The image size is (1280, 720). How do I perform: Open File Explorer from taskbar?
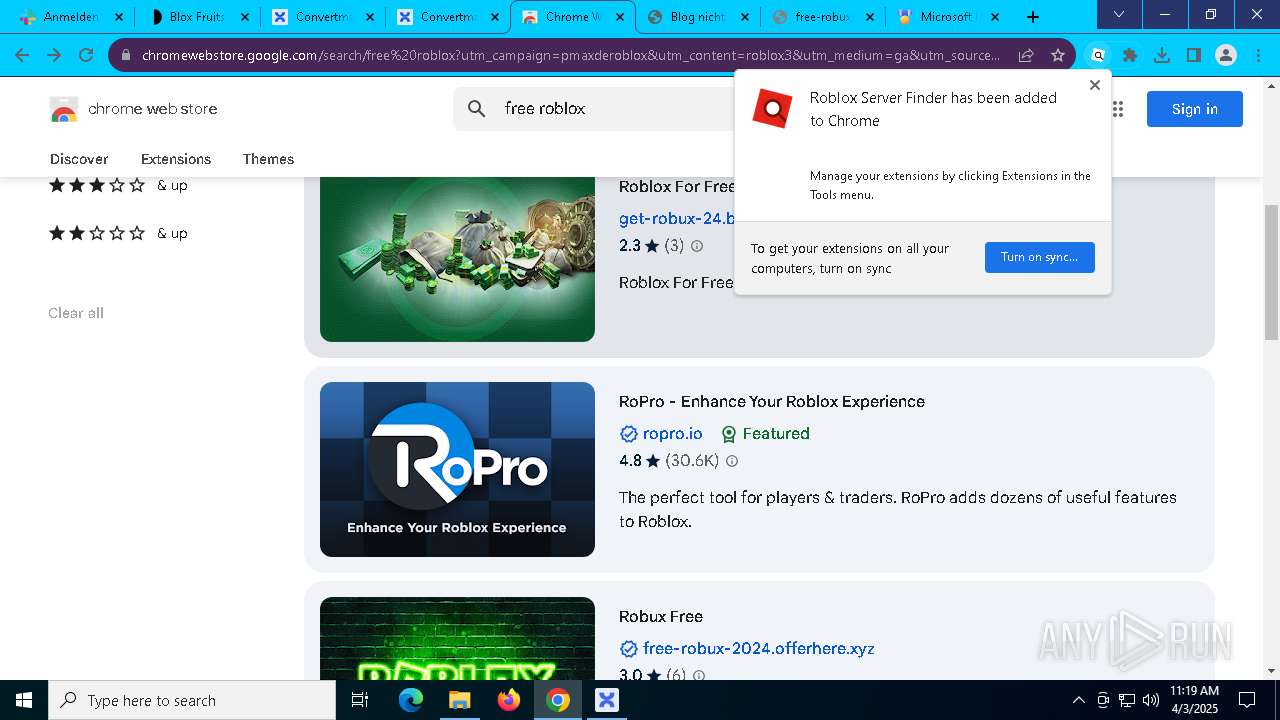(459, 700)
